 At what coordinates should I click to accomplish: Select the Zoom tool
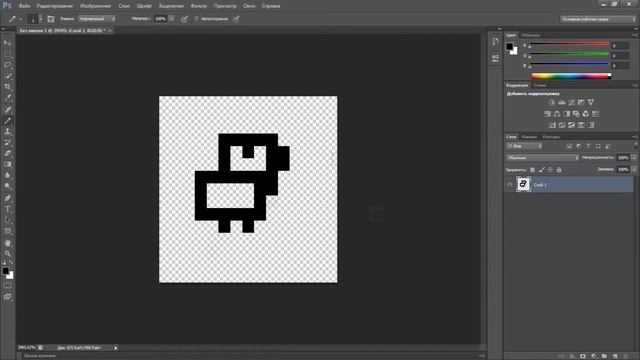click(x=7, y=253)
